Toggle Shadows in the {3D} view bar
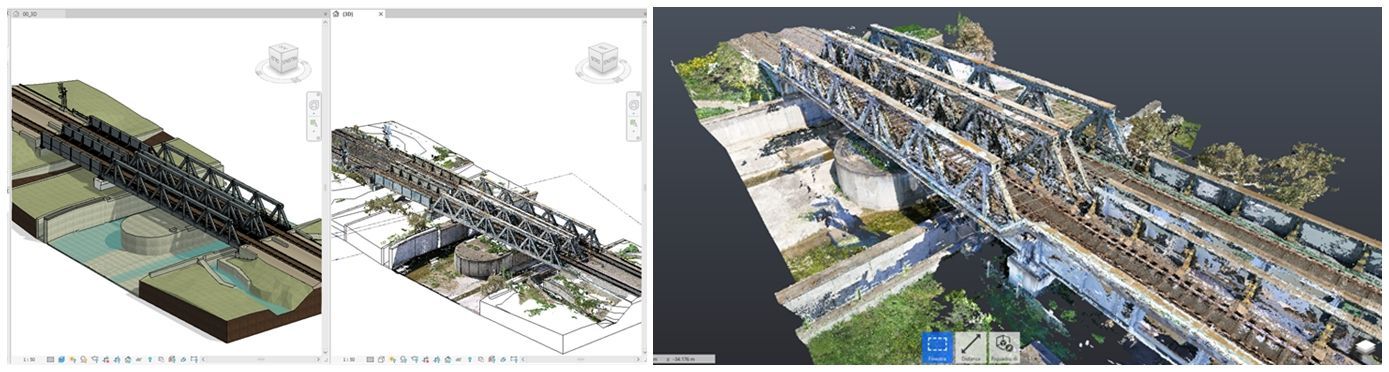This screenshot has width=1389, height=372. tap(403, 359)
